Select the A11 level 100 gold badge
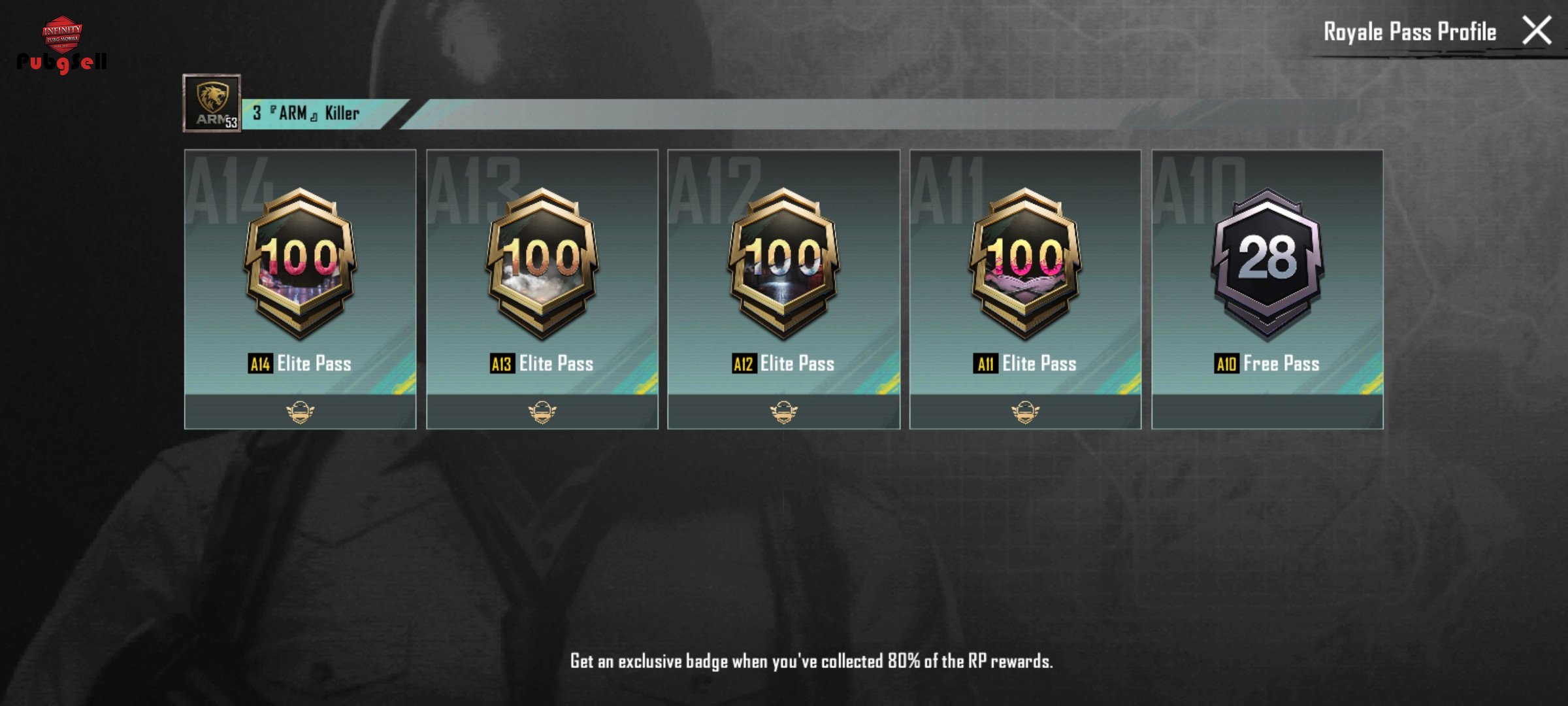 (1026, 263)
